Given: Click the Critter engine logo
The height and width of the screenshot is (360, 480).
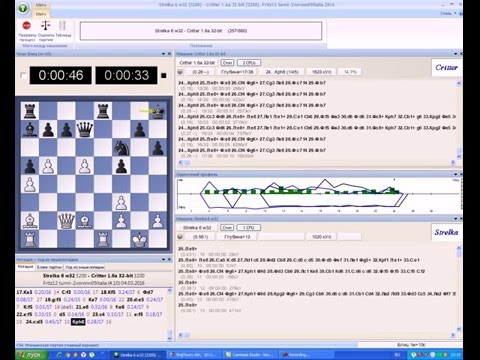Looking at the screenshot, I should pyautogui.click(x=446, y=67).
